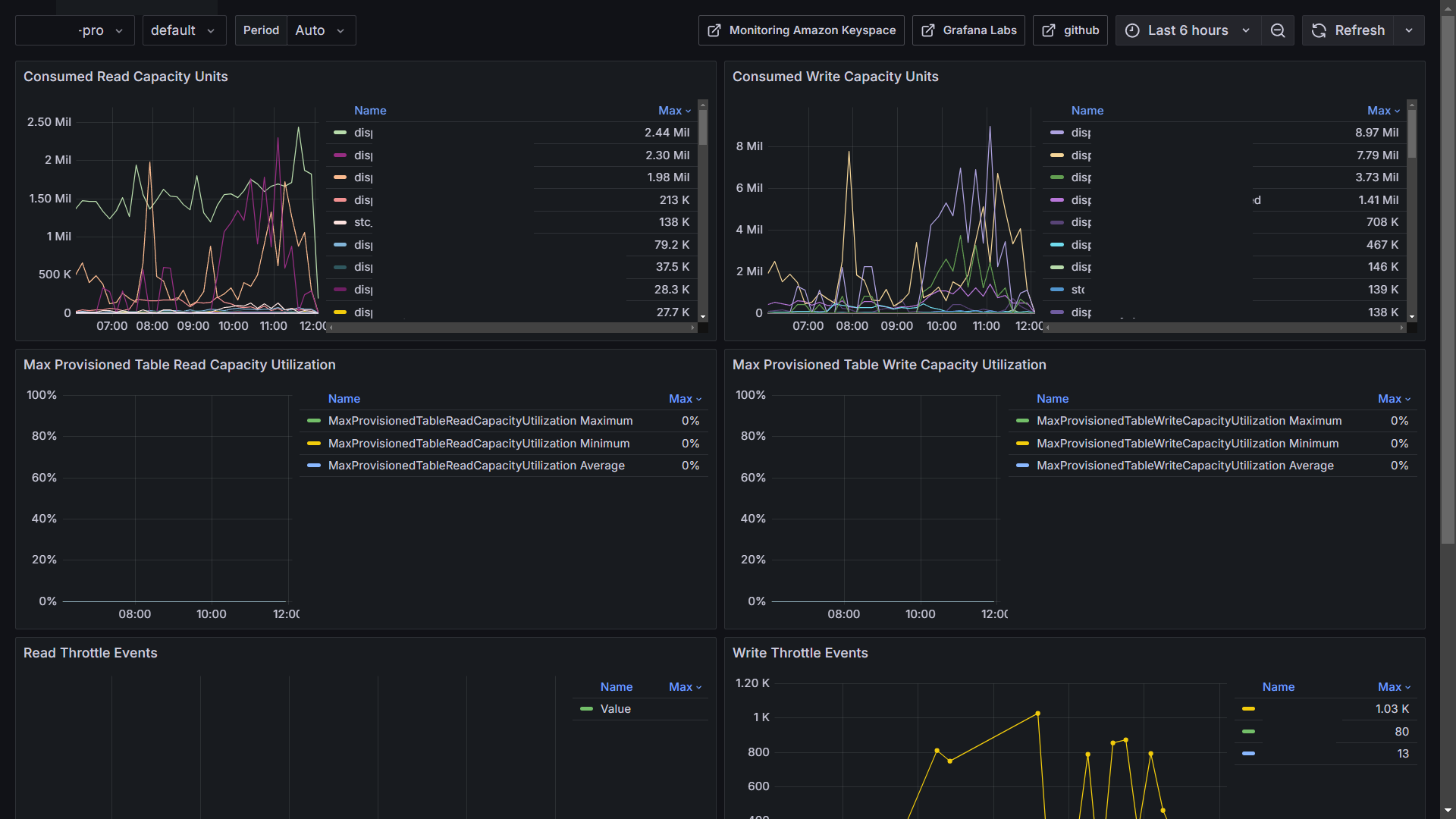Toggle the Value series in Read Throttle Events

pyautogui.click(x=615, y=709)
